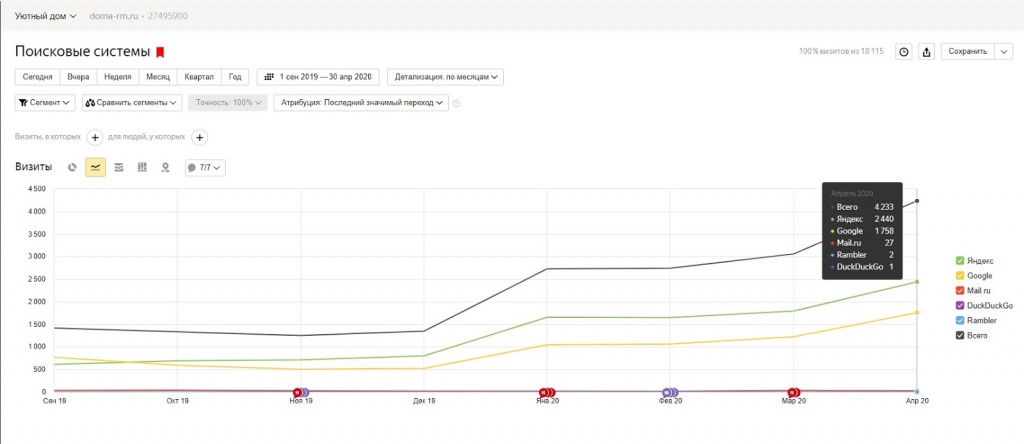Select the line chart view icon
This screenshot has height=444, width=1024.
[95, 167]
